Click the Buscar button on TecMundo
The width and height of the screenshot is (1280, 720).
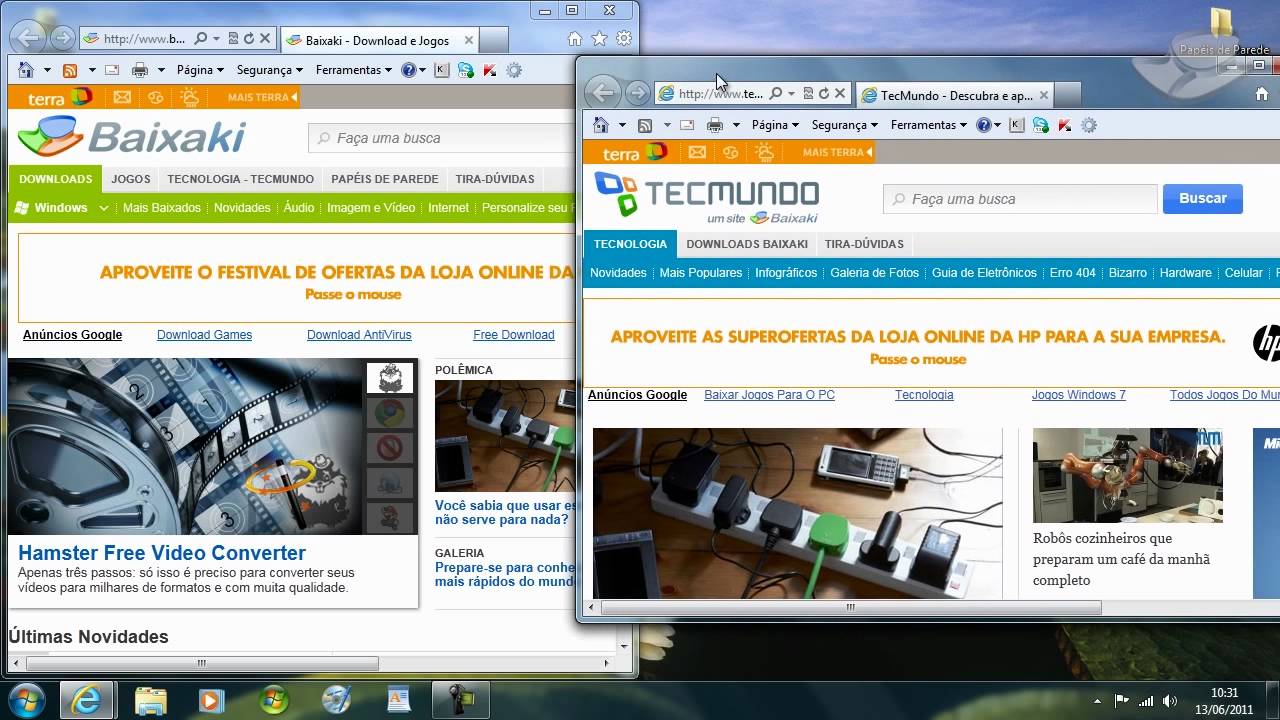click(x=1203, y=198)
